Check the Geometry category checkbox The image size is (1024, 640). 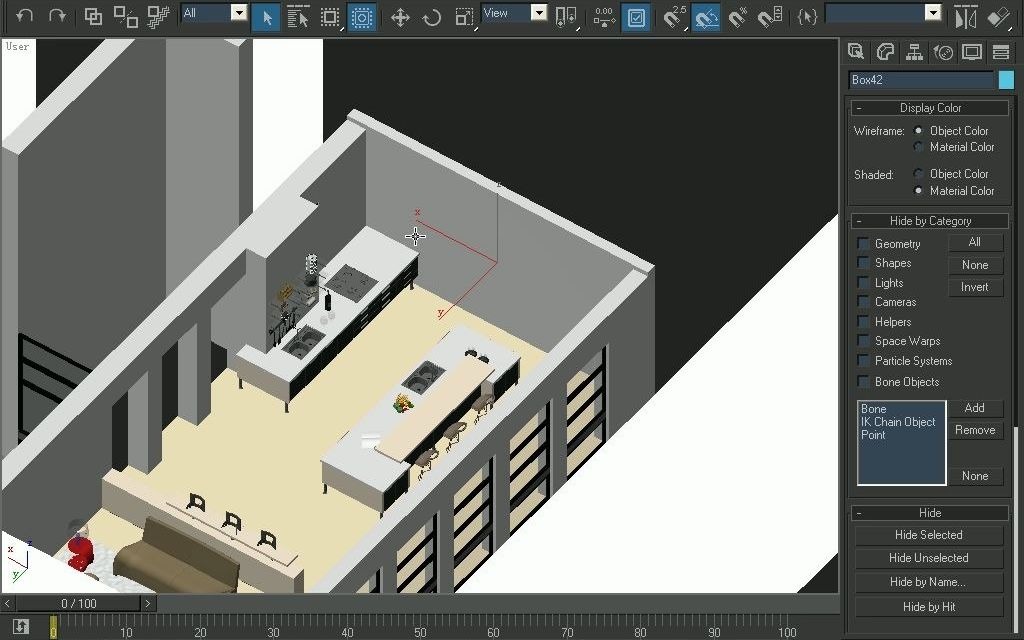(x=862, y=243)
